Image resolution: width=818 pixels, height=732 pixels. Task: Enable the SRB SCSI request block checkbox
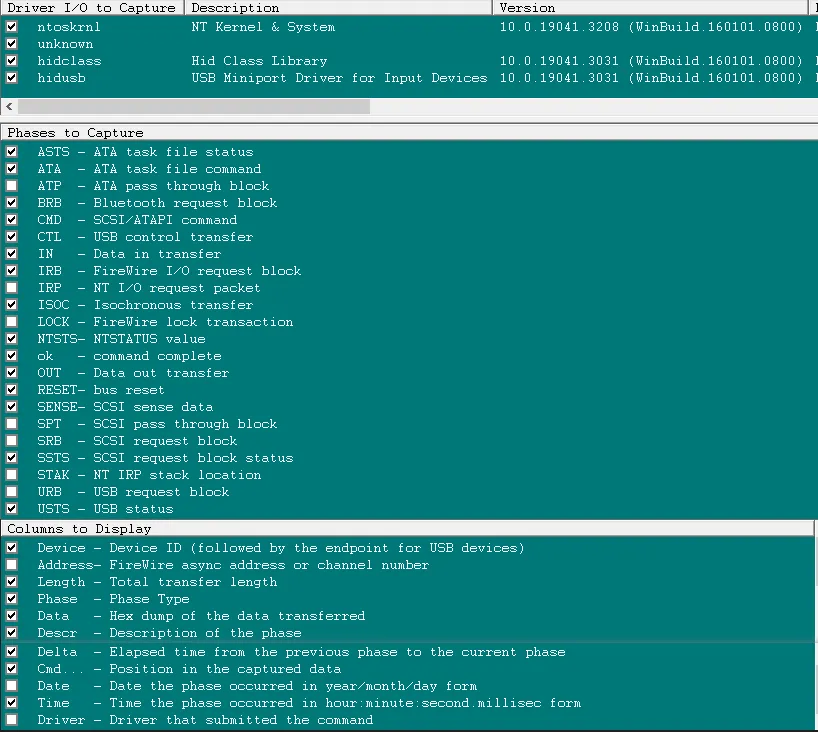(x=11, y=440)
